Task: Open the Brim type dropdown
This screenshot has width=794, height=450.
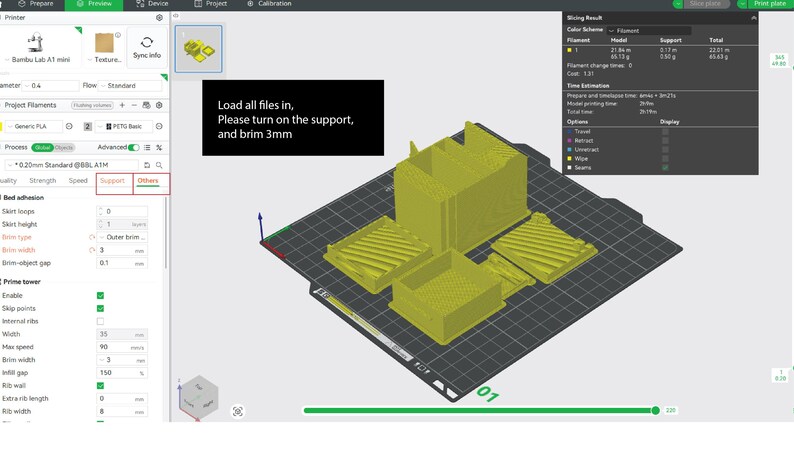Action: point(123,237)
